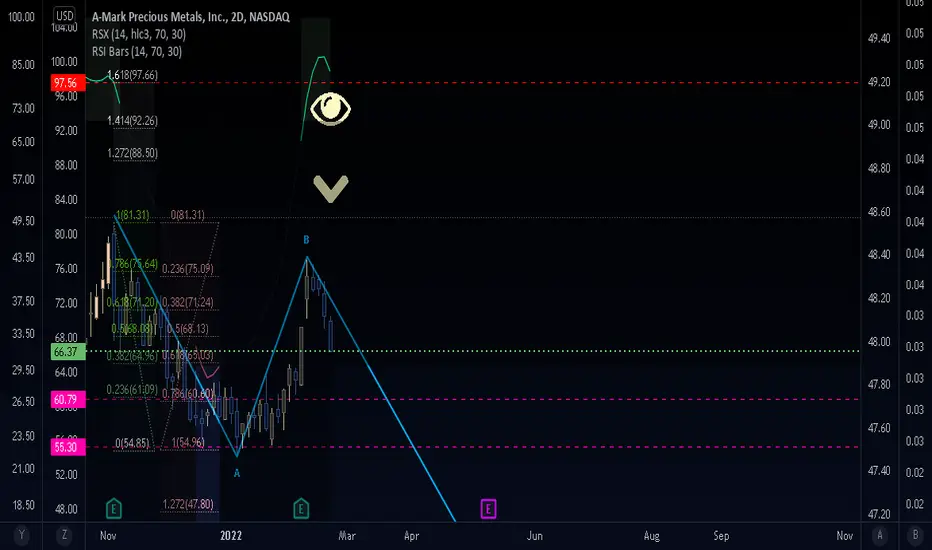Image resolution: width=932 pixels, height=550 pixels.
Task: Click the magenta 60.79 price label
Action: (68, 399)
